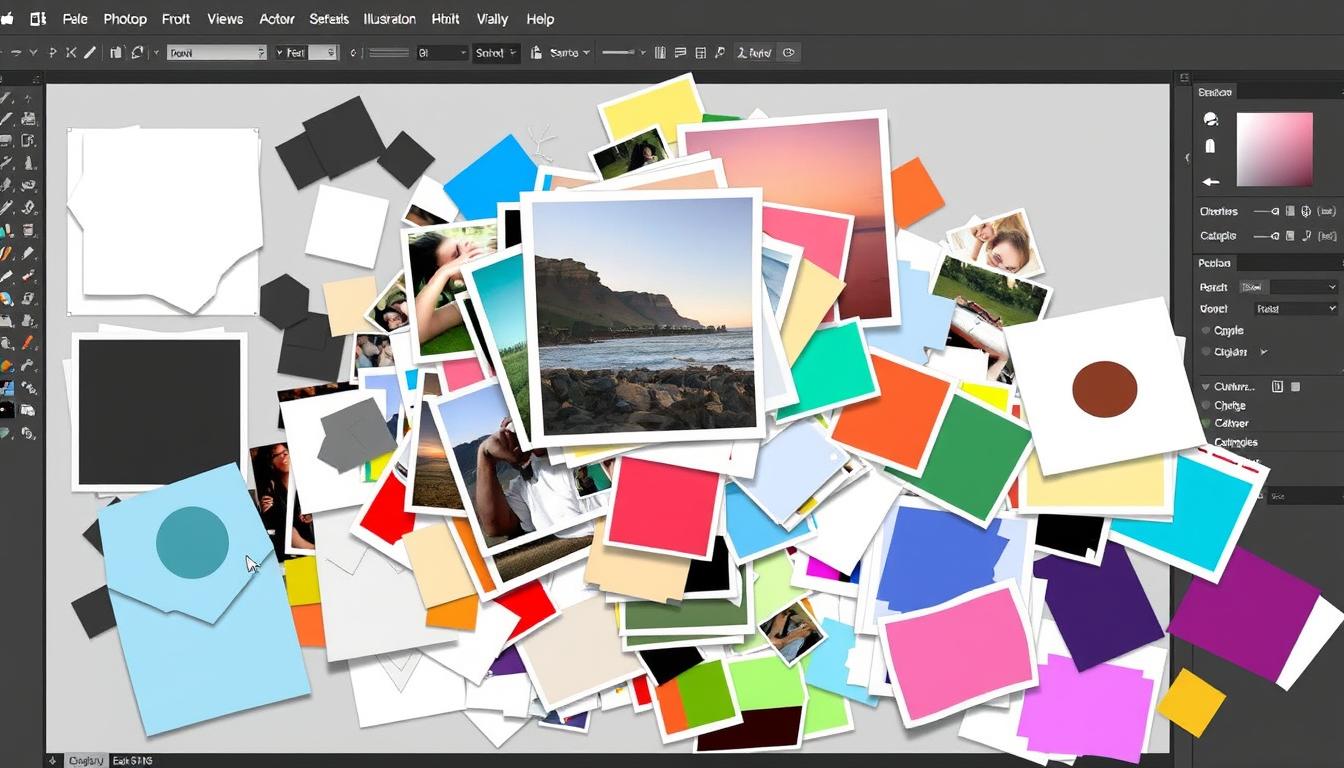This screenshot has width=1344, height=768.
Task: Check the Chefge checkbox in the right panel
Action: tap(1206, 405)
